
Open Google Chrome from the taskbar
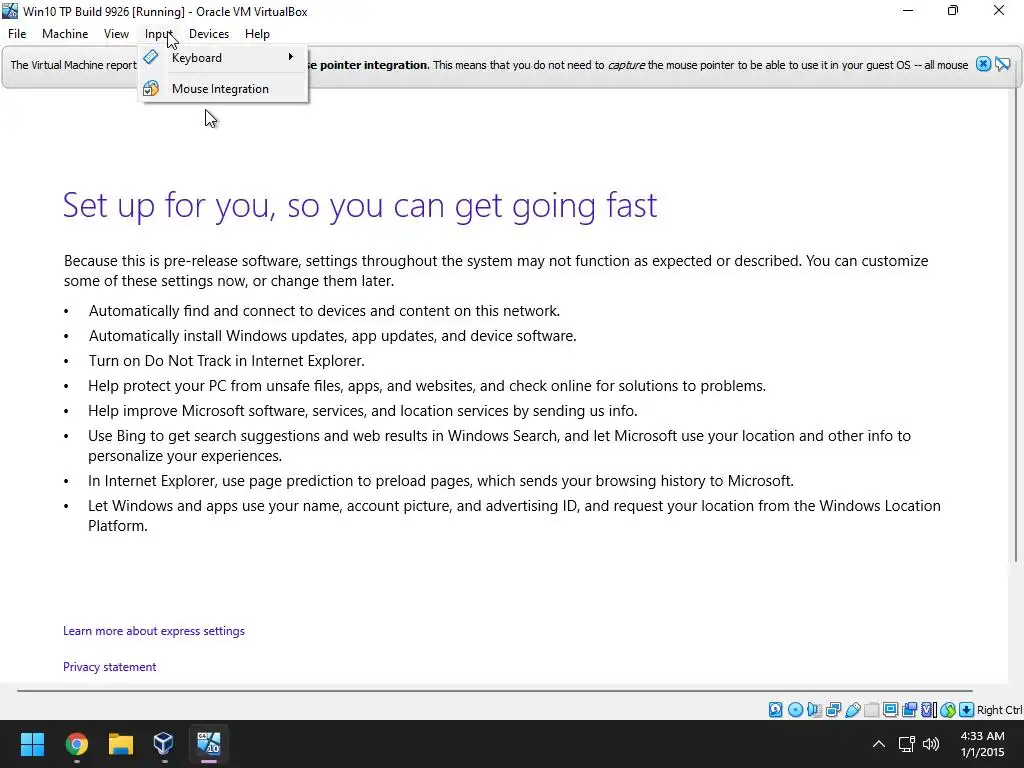point(77,744)
